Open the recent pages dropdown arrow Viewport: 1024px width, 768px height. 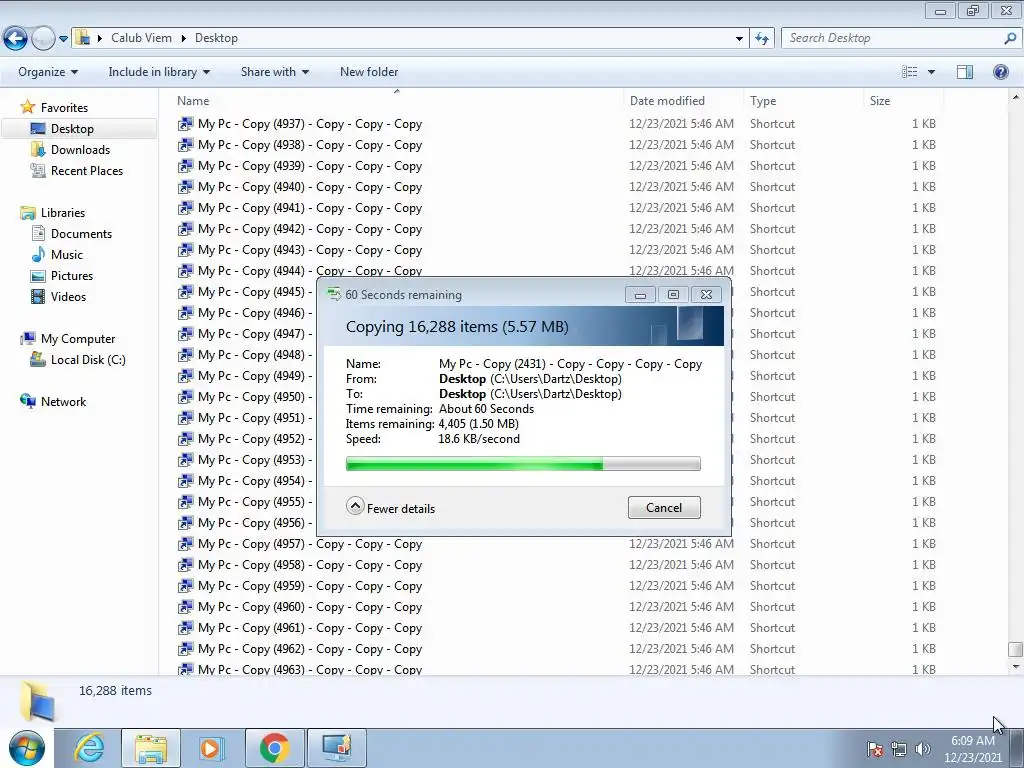pyautogui.click(x=63, y=39)
